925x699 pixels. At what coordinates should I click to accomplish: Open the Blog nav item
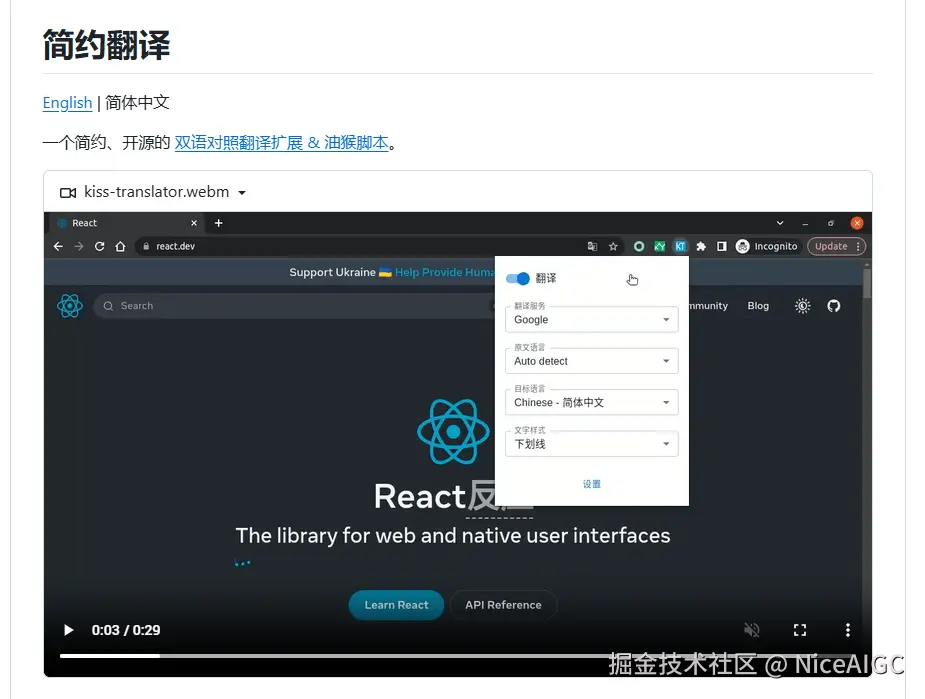(x=758, y=306)
